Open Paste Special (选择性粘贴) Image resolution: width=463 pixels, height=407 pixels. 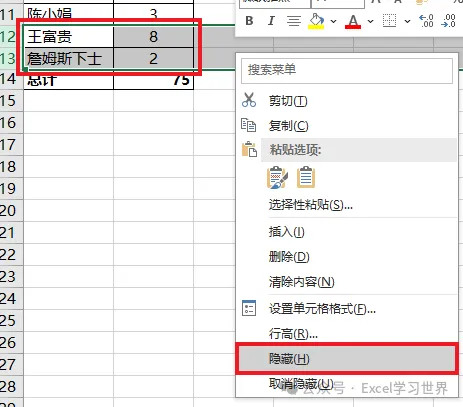(347, 205)
